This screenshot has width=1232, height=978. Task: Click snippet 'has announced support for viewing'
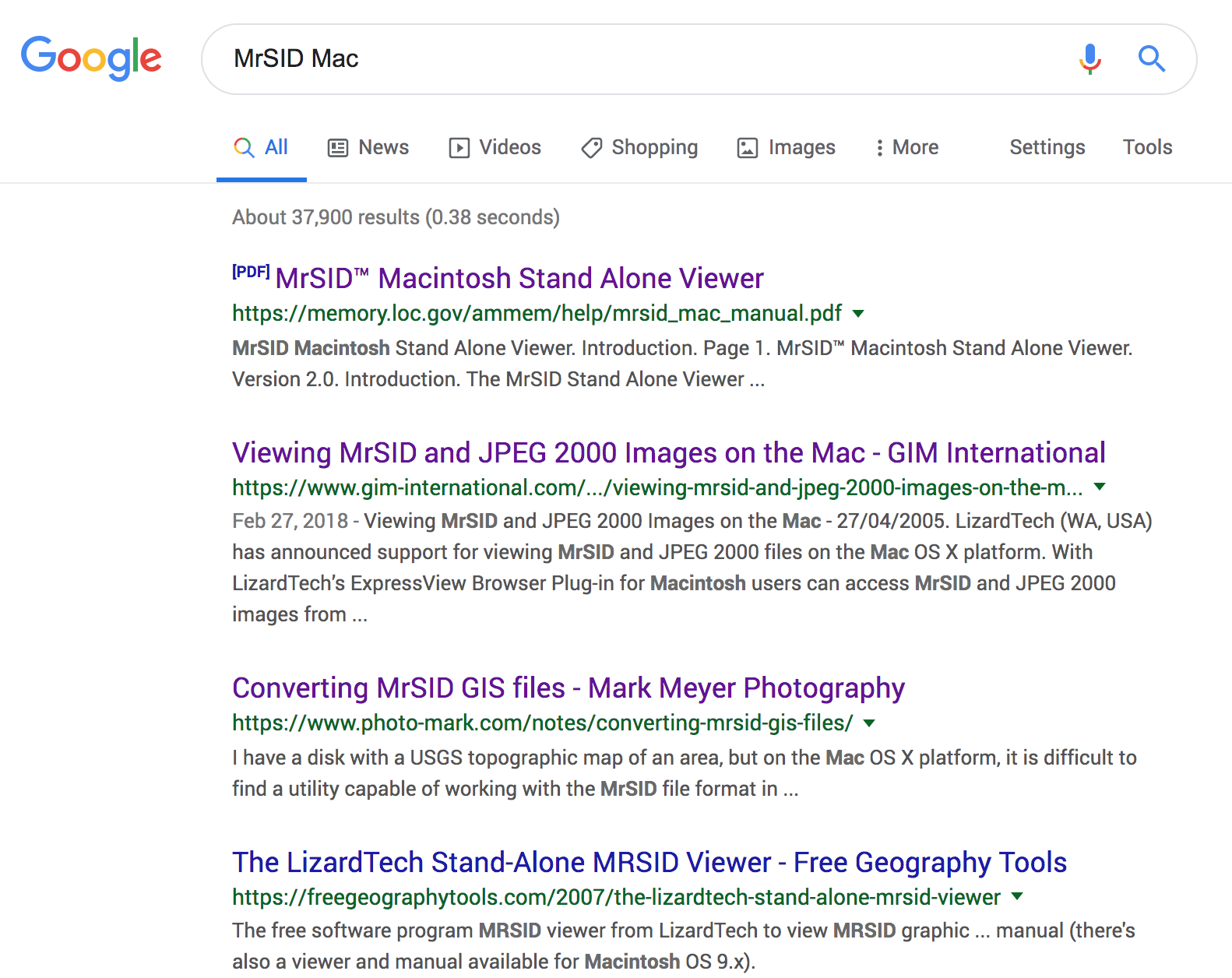click(x=392, y=552)
